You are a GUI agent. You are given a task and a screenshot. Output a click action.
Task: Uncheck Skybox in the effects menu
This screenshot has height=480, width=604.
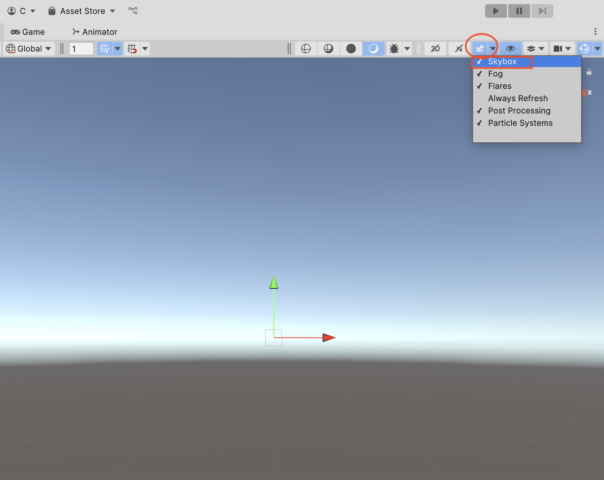click(x=527, y=62)
